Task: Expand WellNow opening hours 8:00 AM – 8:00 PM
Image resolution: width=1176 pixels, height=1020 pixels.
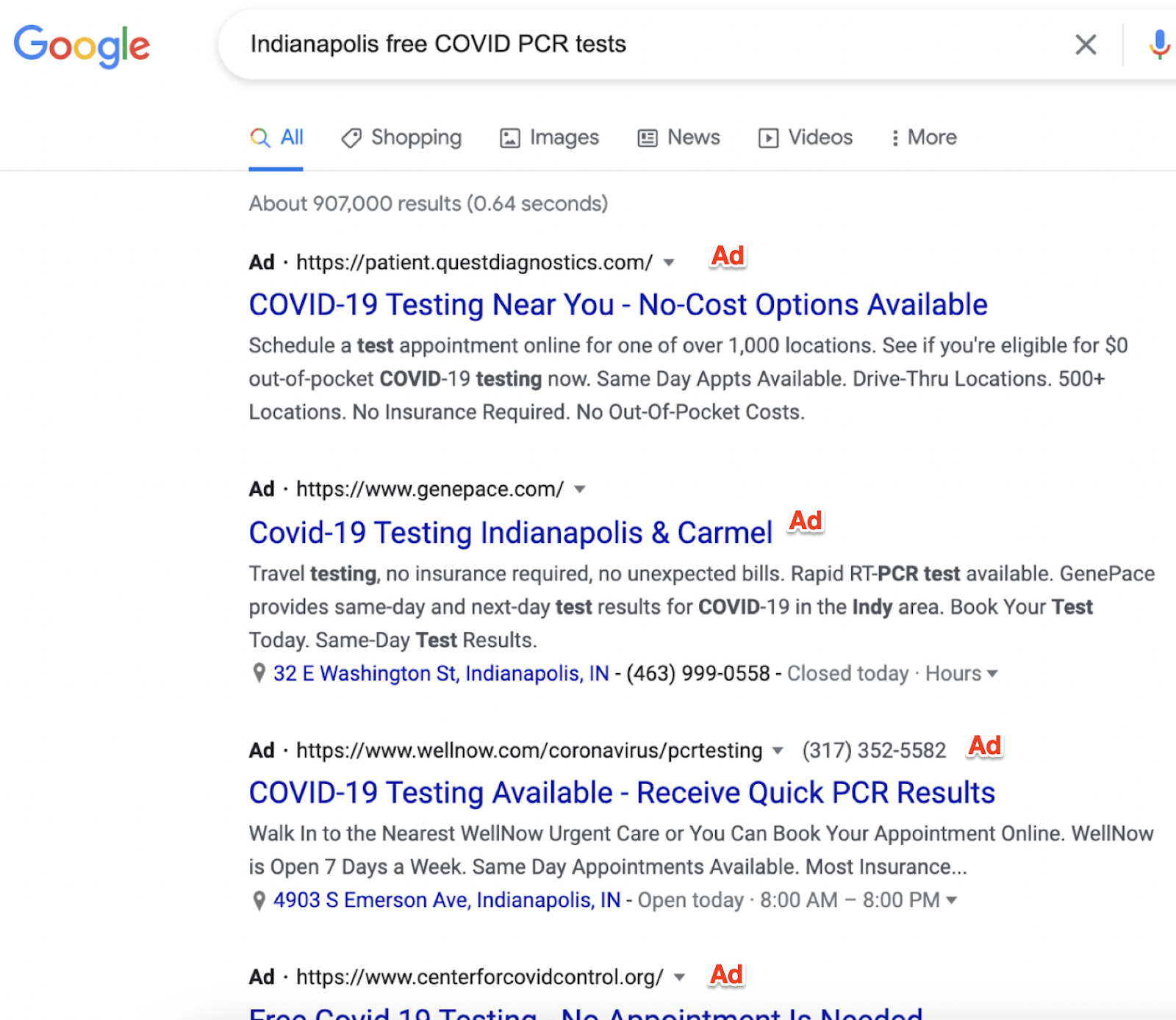Action: [858, 900]
